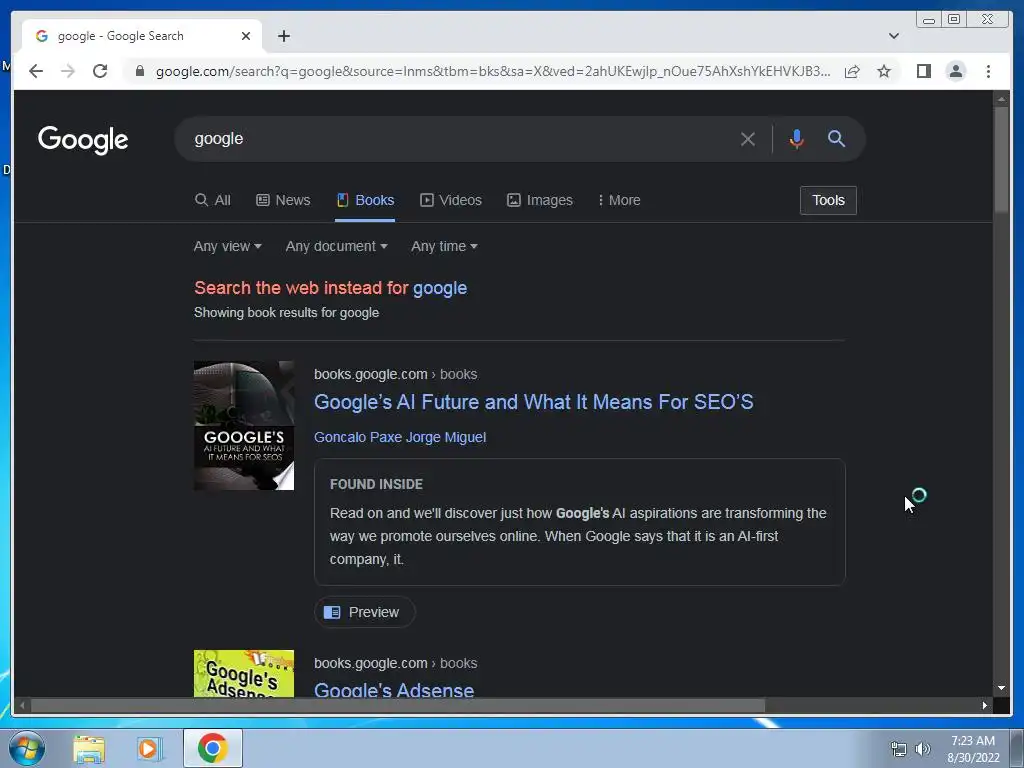1024x768 pixels.
Task: Open the Chrome profile menu
Action: (955, 71)
